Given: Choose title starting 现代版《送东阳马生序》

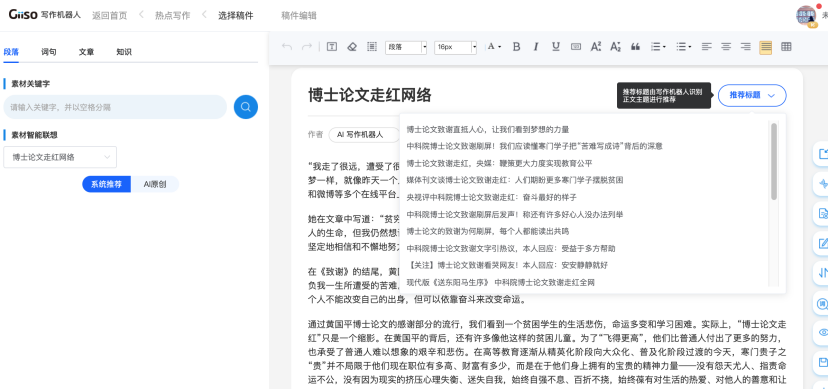Looking at the screenshot, I should (500, 282).
